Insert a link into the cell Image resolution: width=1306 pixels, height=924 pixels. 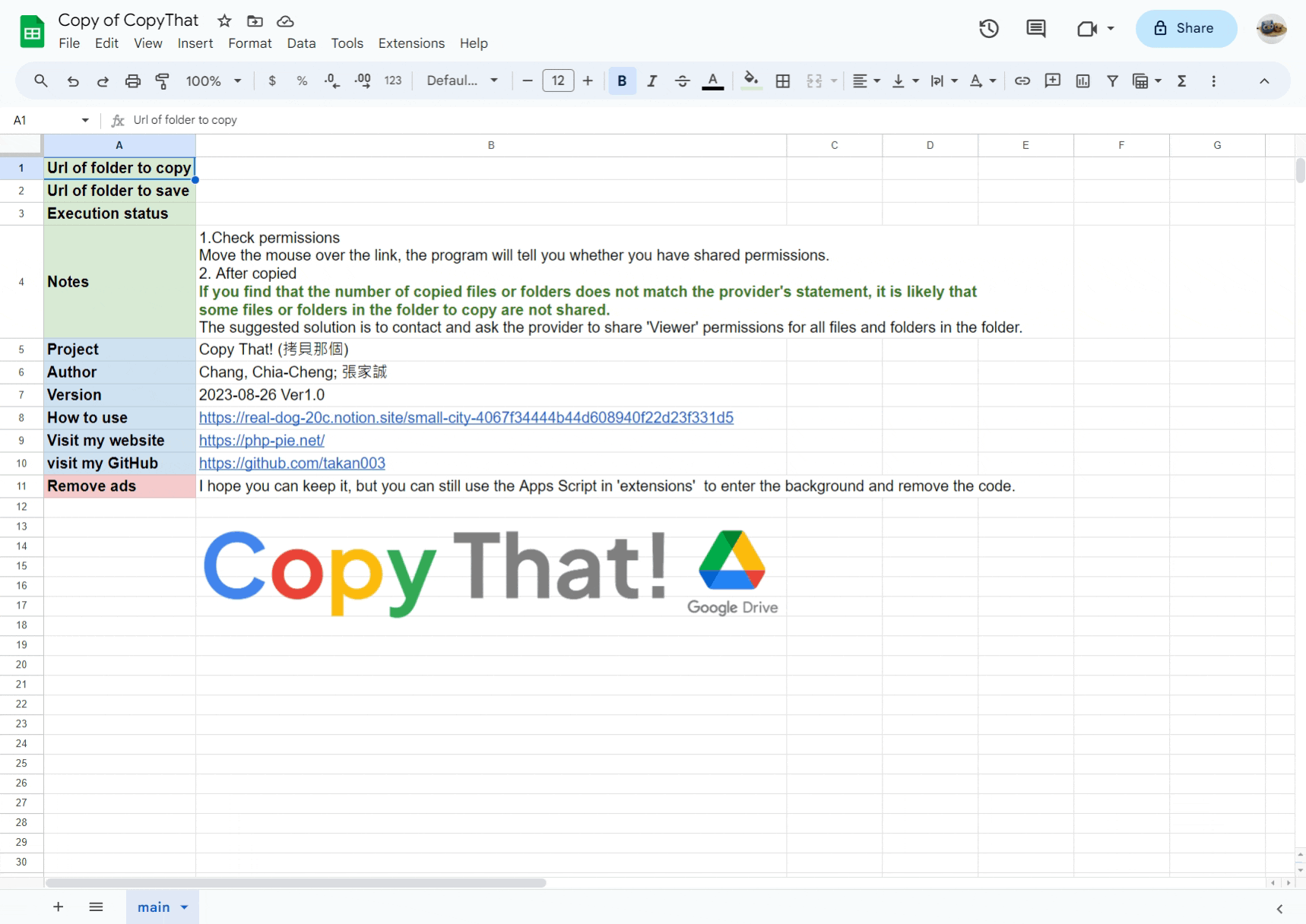(1022, 81)
